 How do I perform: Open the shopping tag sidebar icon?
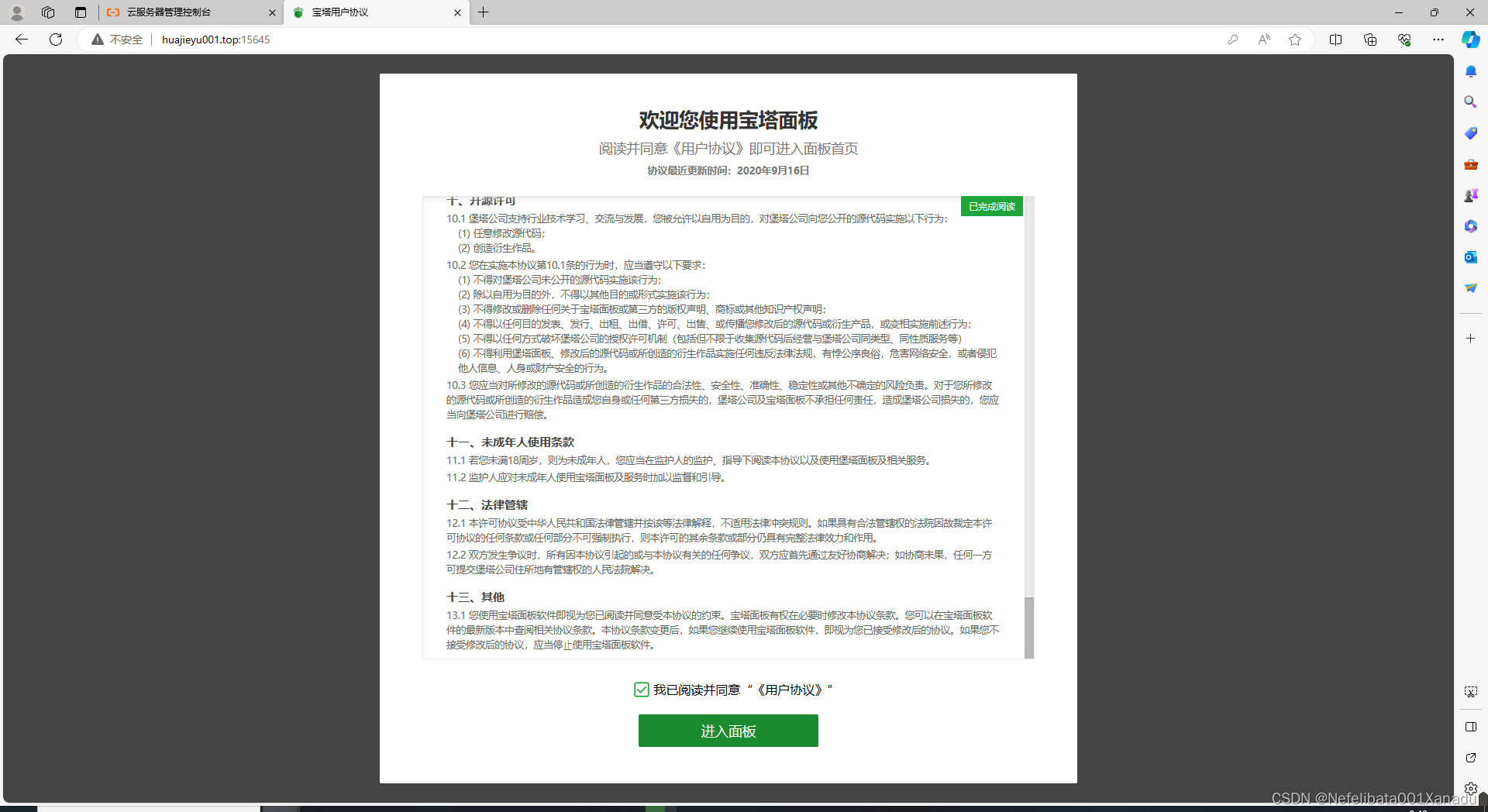(1470, 133)
